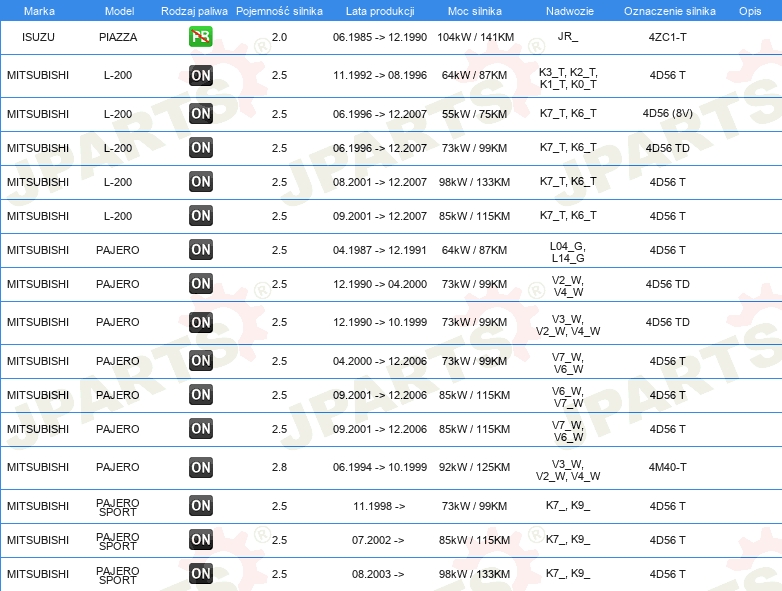This screenshot has height=591, width=782.
Task: Select the Moc silnika column header
Action: pos(475,11)
